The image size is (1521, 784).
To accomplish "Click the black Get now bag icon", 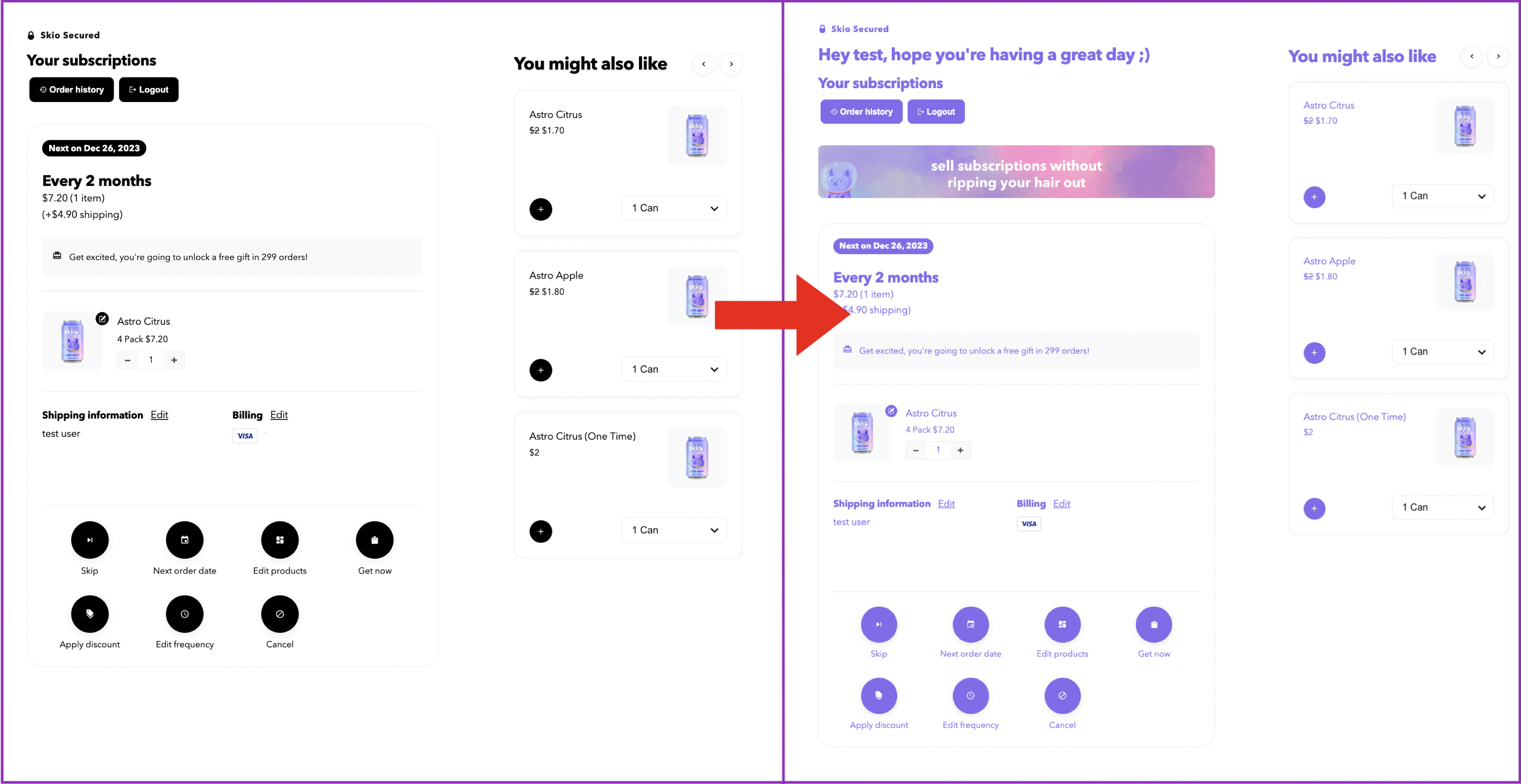I will coord(375,539).
